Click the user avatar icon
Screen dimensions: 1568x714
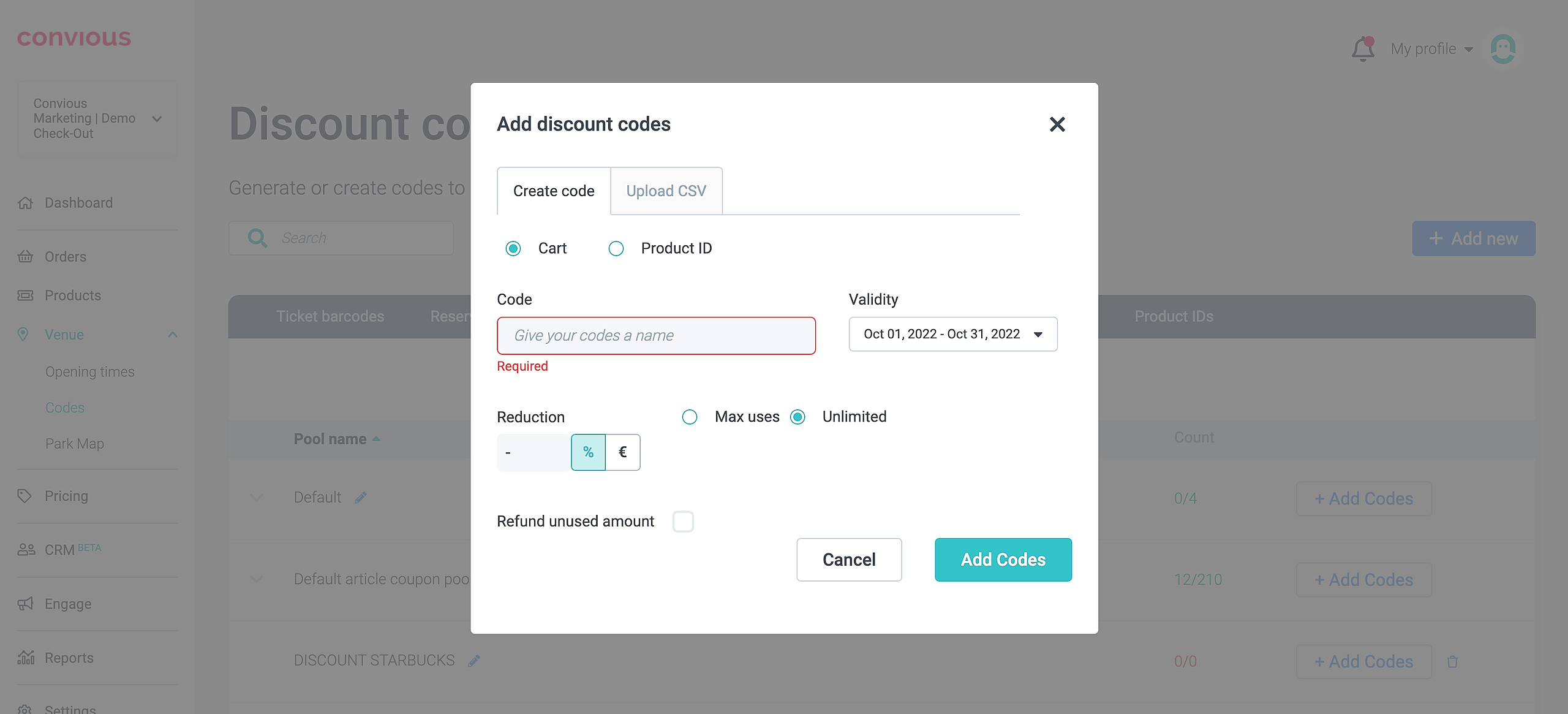click(1503, 49)
